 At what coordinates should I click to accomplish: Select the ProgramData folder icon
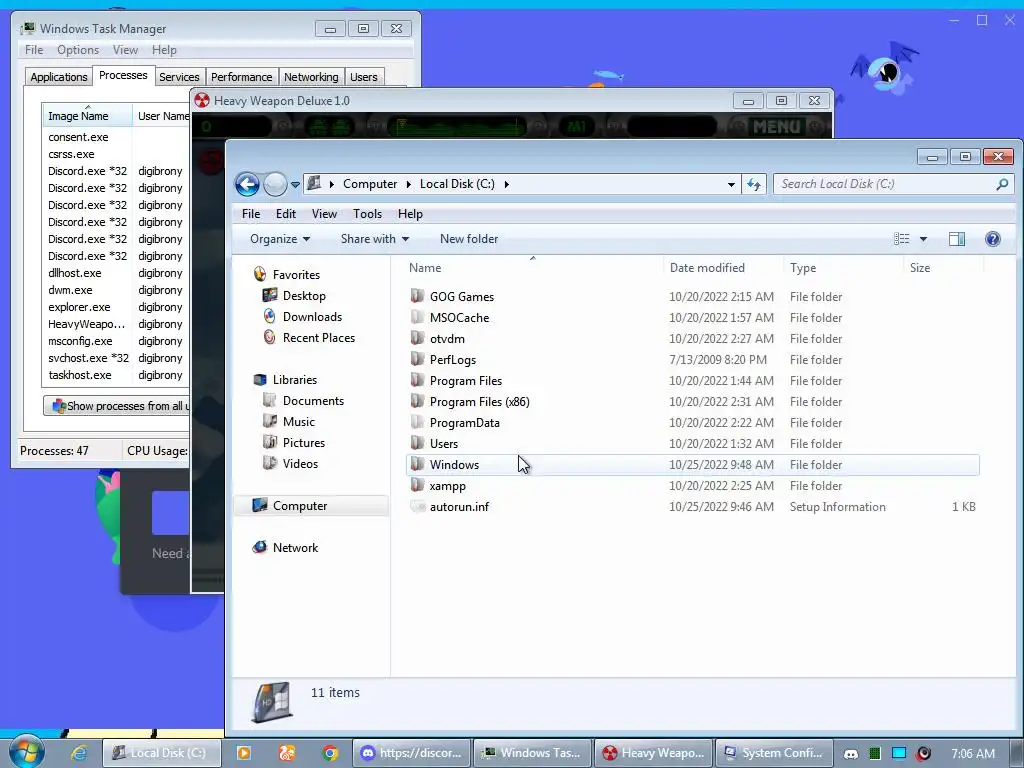tap(417, 422)
